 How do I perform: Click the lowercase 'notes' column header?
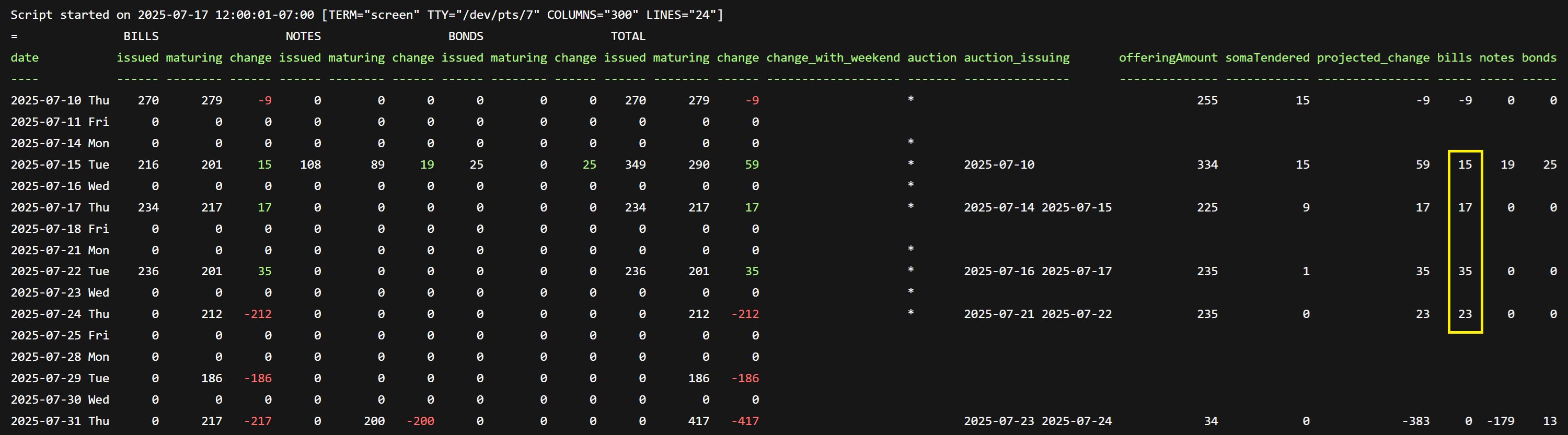[x=1497, y=58]
